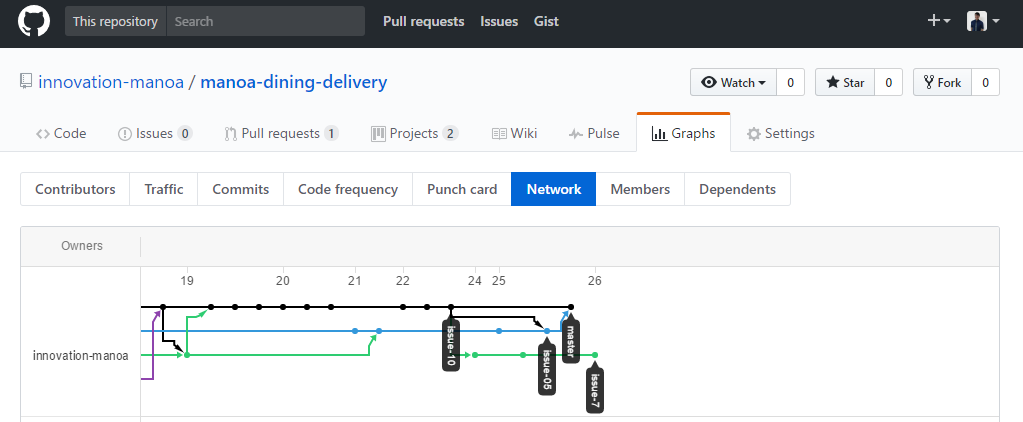
Task: Click the GitHub octocat logo
Action: coord(33,21)
